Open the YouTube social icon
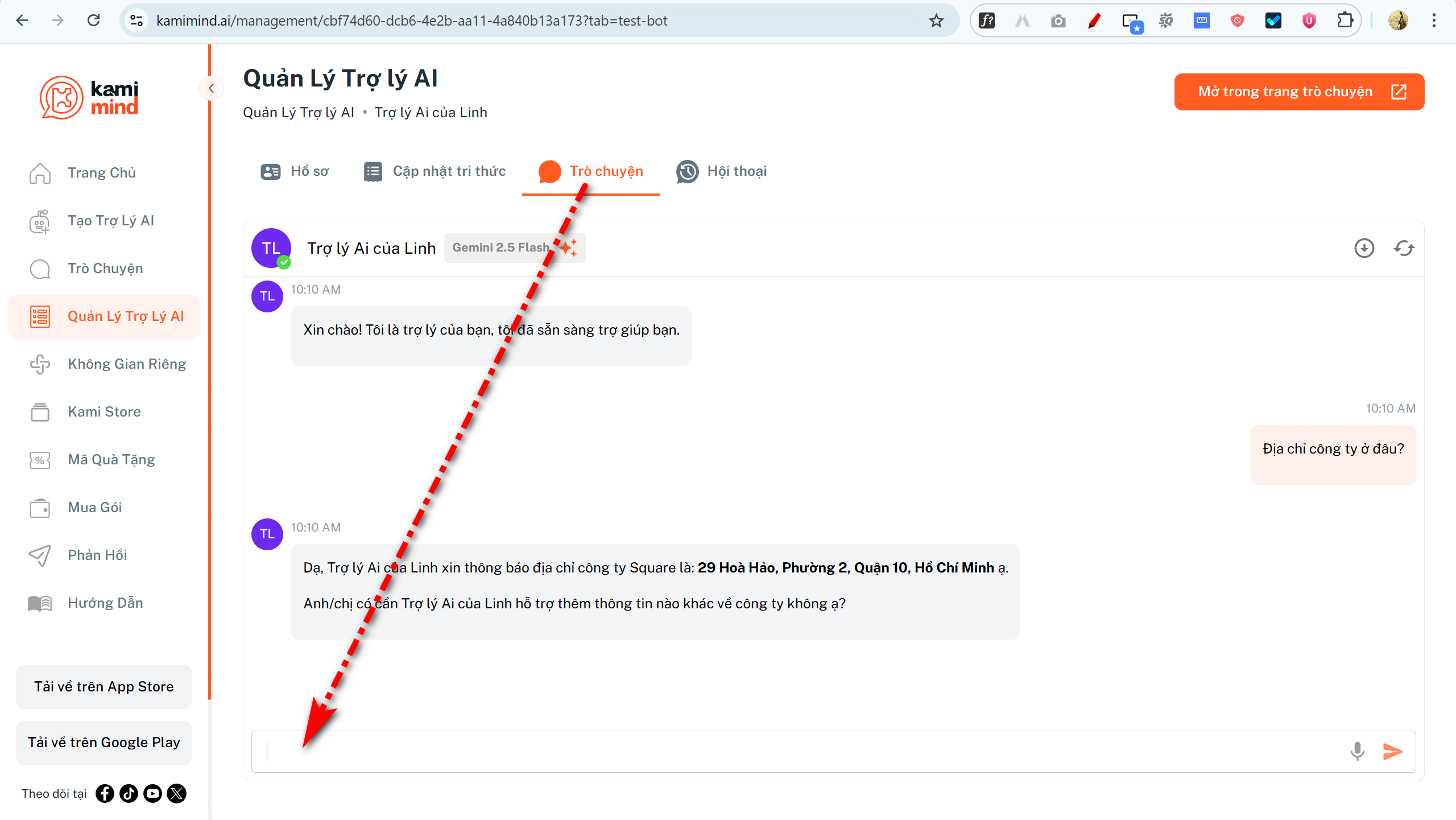Screen dimensions: 1456x820 tap(152, 793)
